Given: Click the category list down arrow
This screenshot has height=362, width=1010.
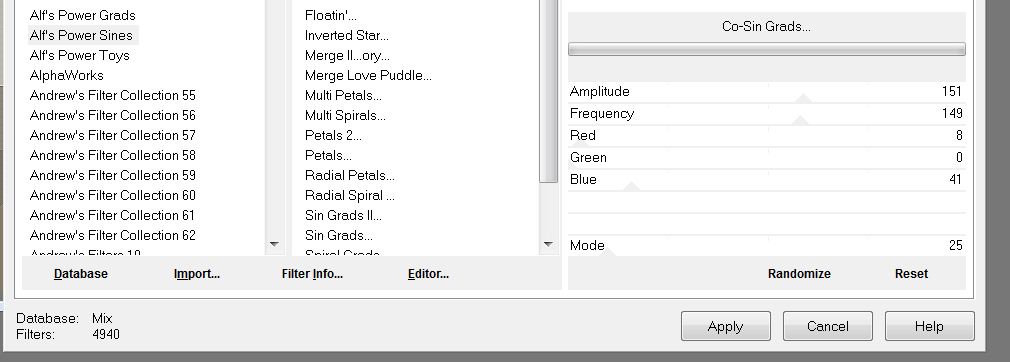Looking at the screenshot, I should (x=274, y=244).
